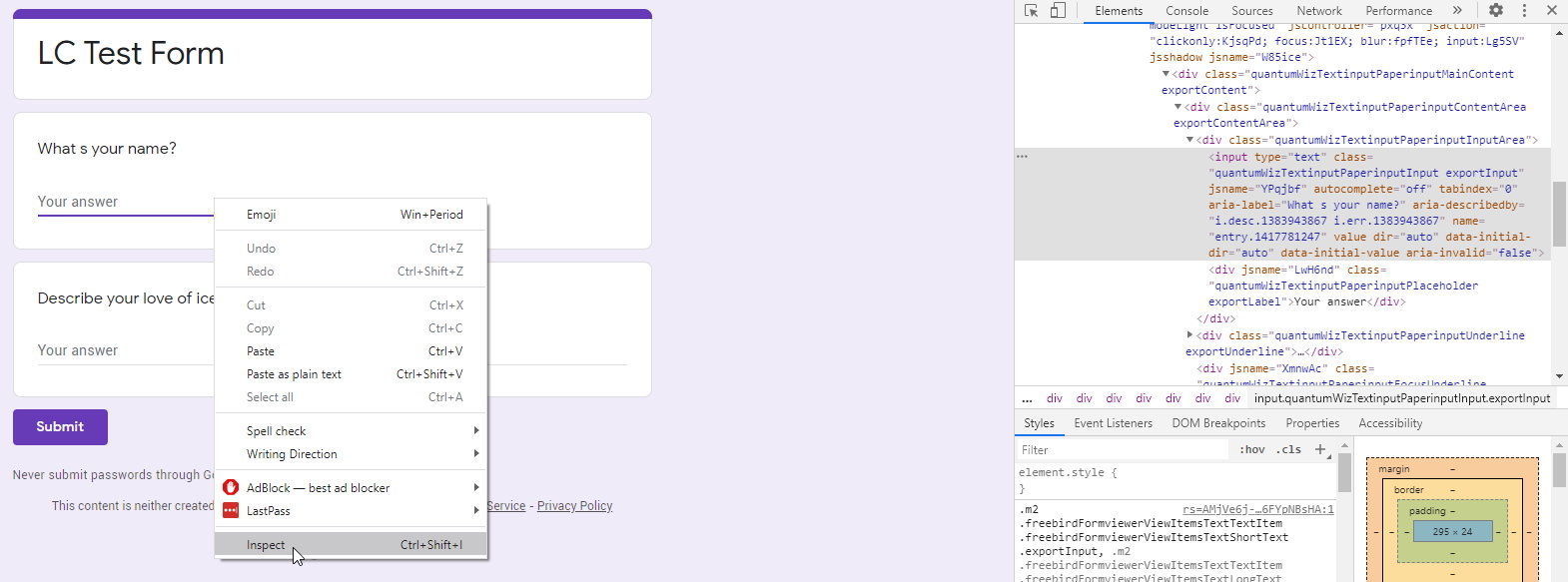1568x582 pixels.
Task: Toggle the device toolbar icon
Action: click(1058, 11)
